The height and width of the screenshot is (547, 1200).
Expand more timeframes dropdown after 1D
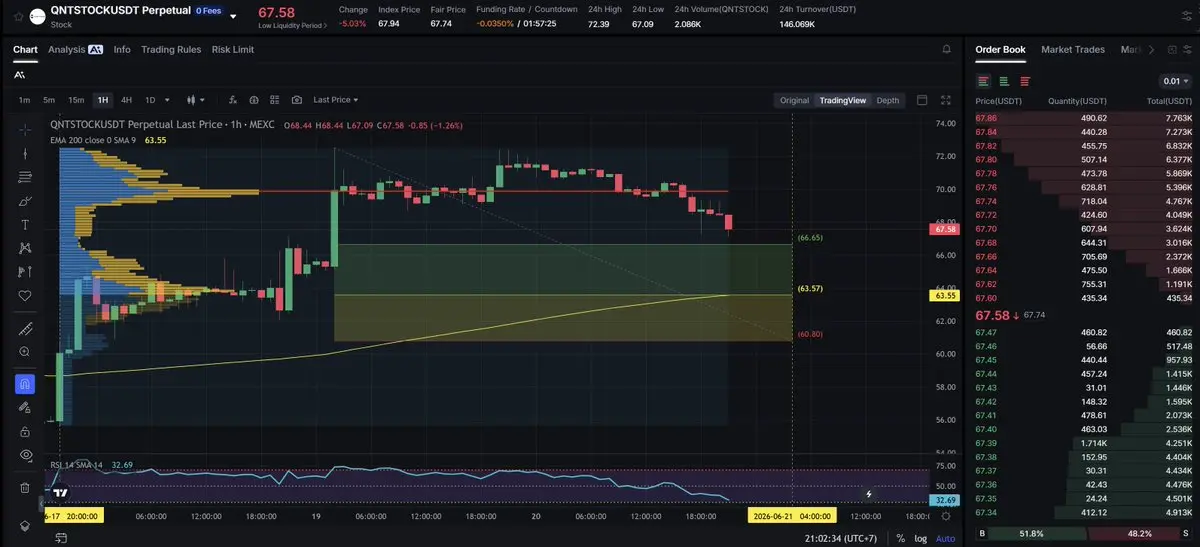click(166, 100)
